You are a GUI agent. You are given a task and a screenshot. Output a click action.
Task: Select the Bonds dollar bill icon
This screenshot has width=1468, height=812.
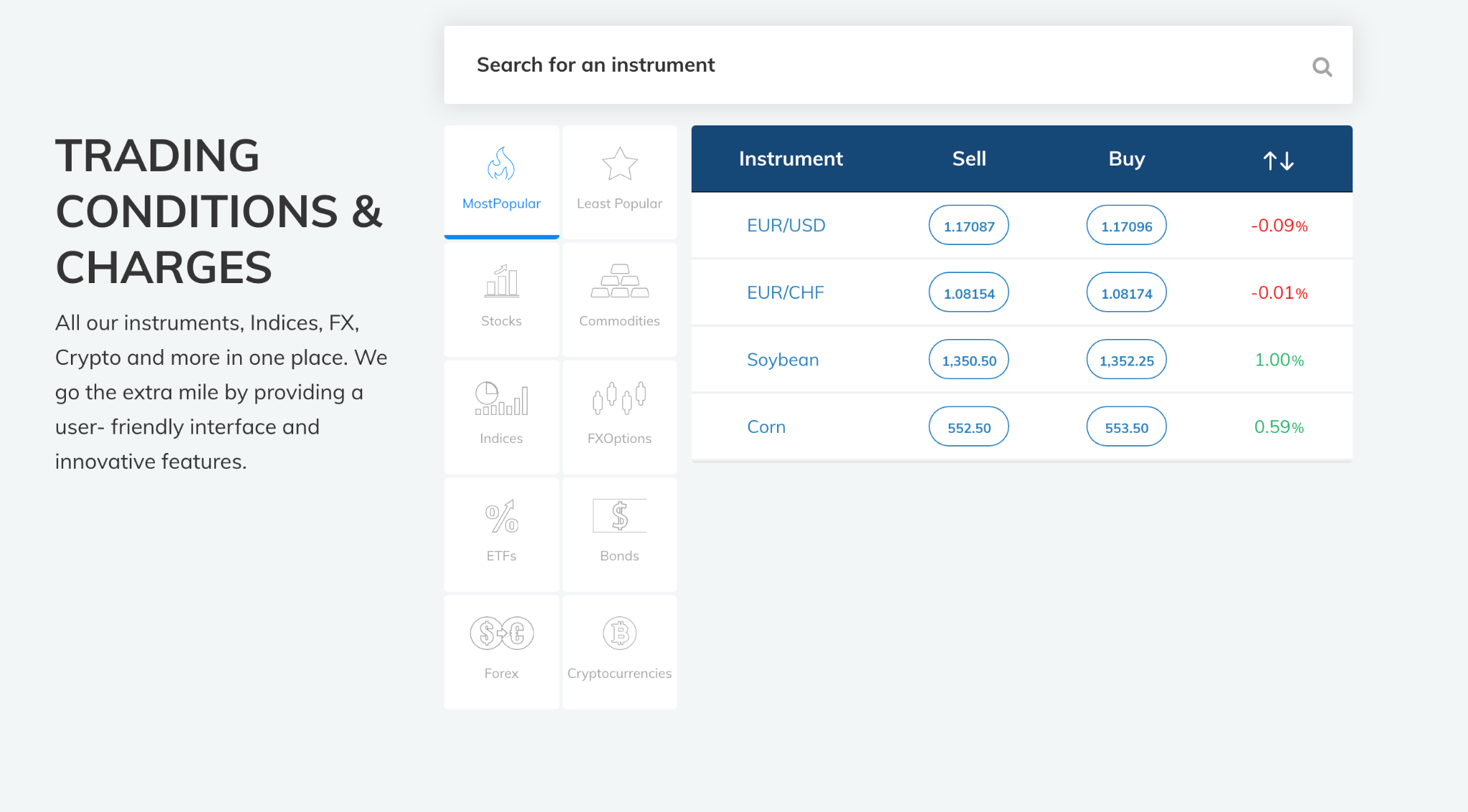pos(619,516)
